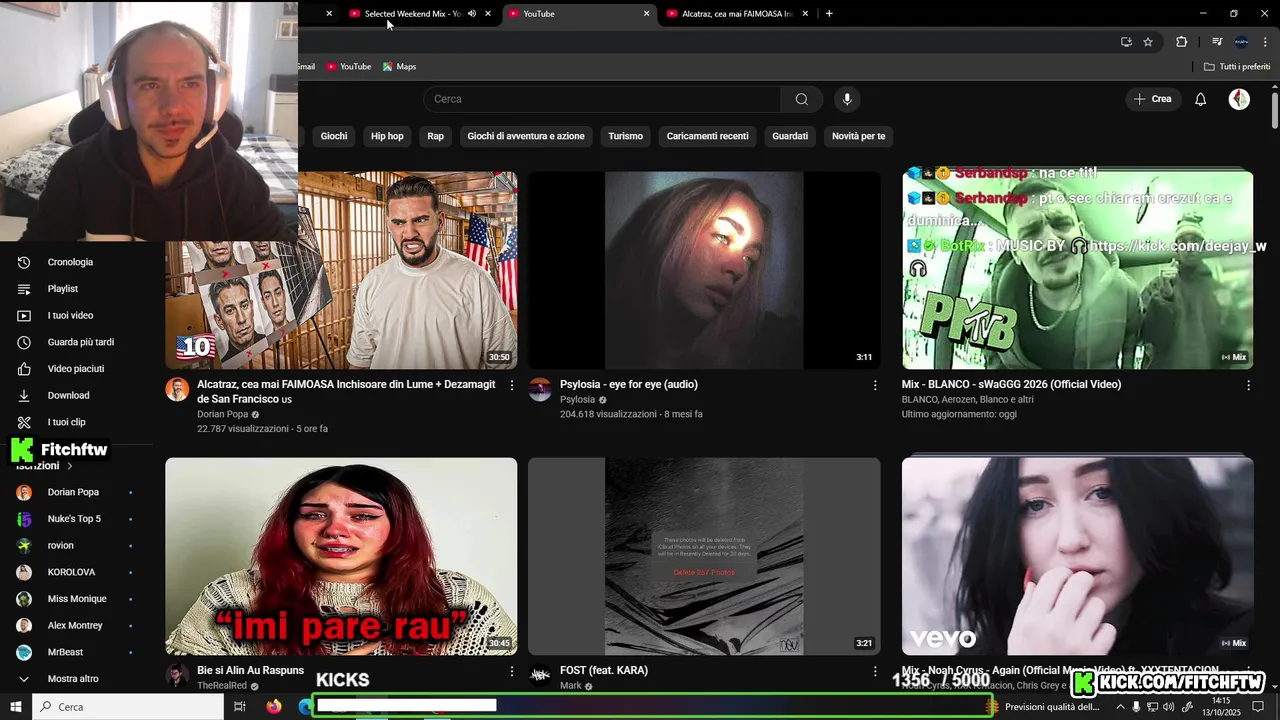Image resolution: width=1280 pixels, height=720 pixels.
Task: Click the taskbar volume icon
Action: pos(1169,707)
